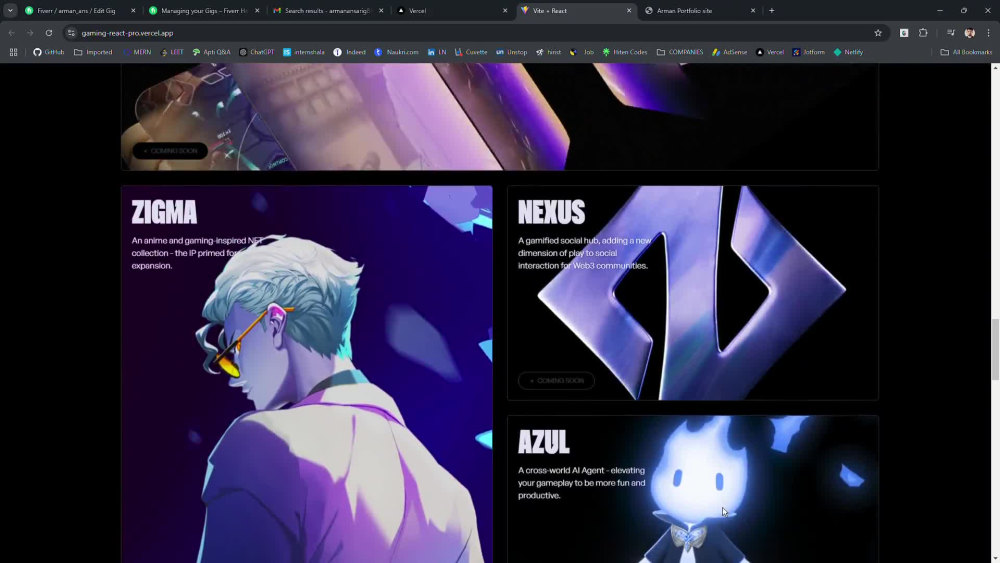Open the media control button
1000x563 pixels.
tap(951, 33)
